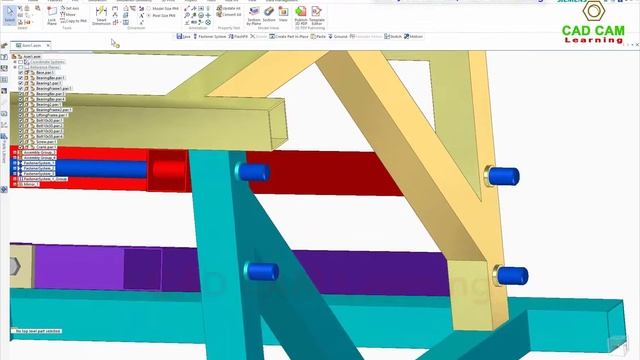Select Model Size PMI option
This screenshot has height=360, width=640.
pyautogui.click(x=162, y=9)
